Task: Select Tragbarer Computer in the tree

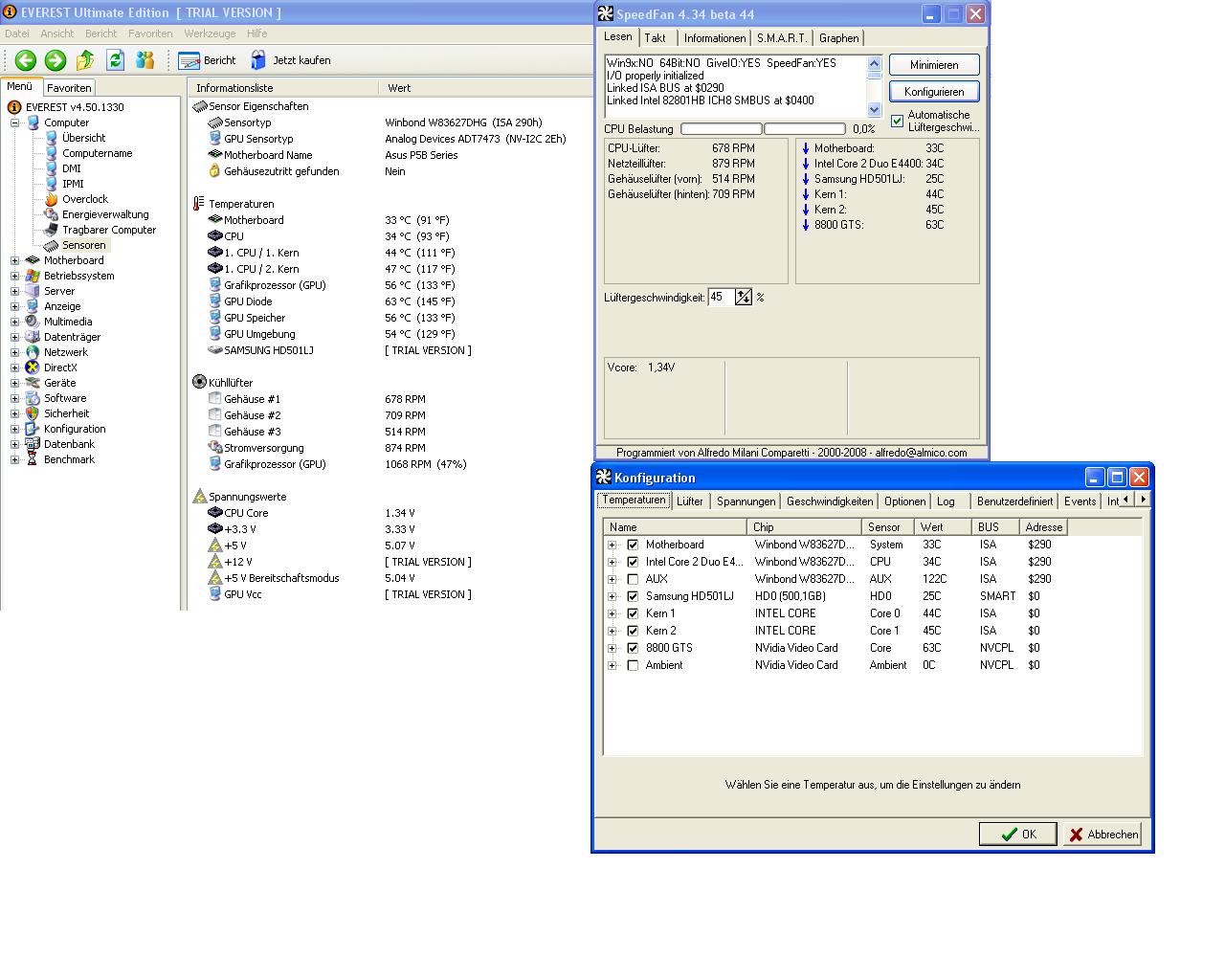Action: click(x=109, y=230)
